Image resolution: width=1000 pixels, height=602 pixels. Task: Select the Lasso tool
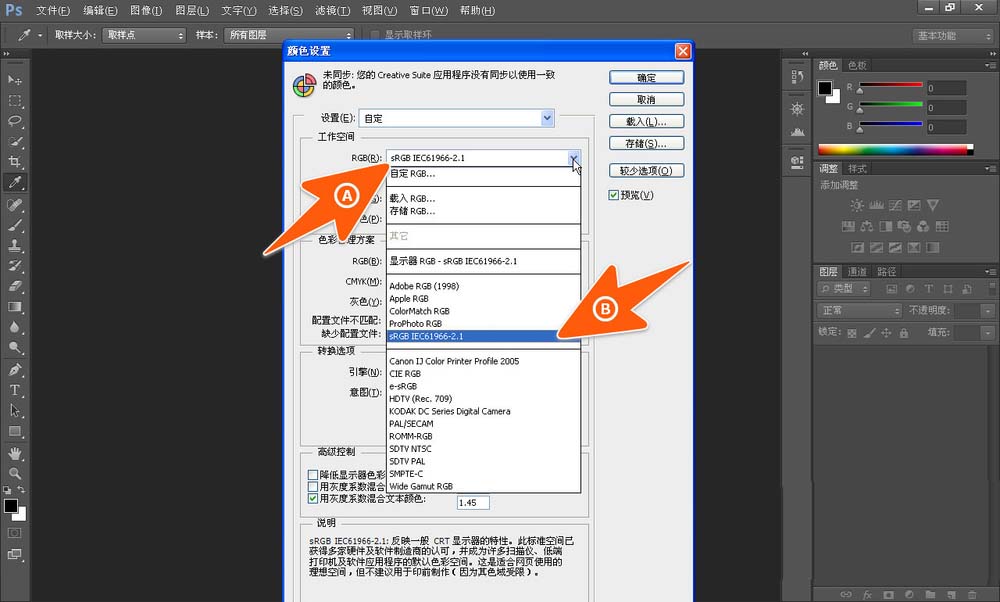click(14, 122)
